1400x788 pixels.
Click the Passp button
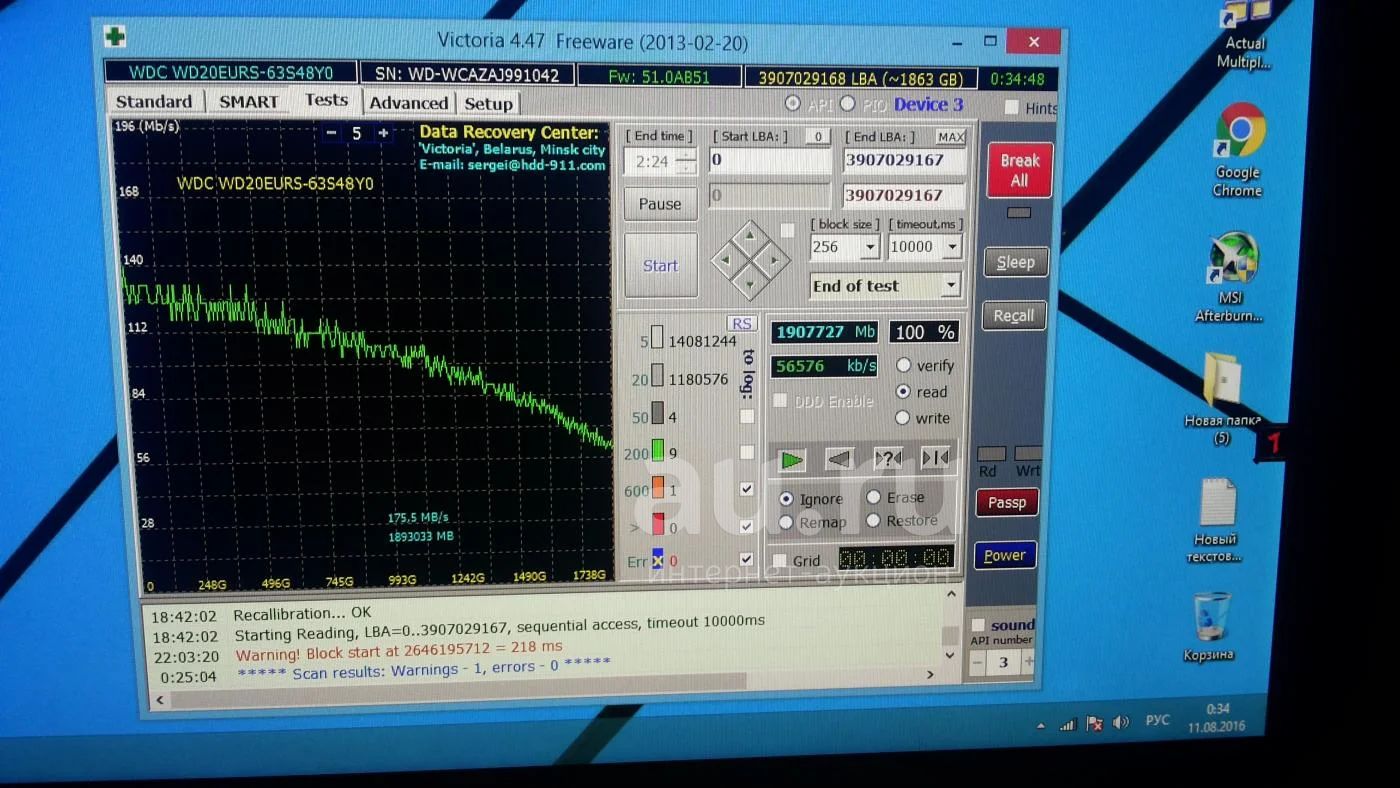coord(1007,502)
